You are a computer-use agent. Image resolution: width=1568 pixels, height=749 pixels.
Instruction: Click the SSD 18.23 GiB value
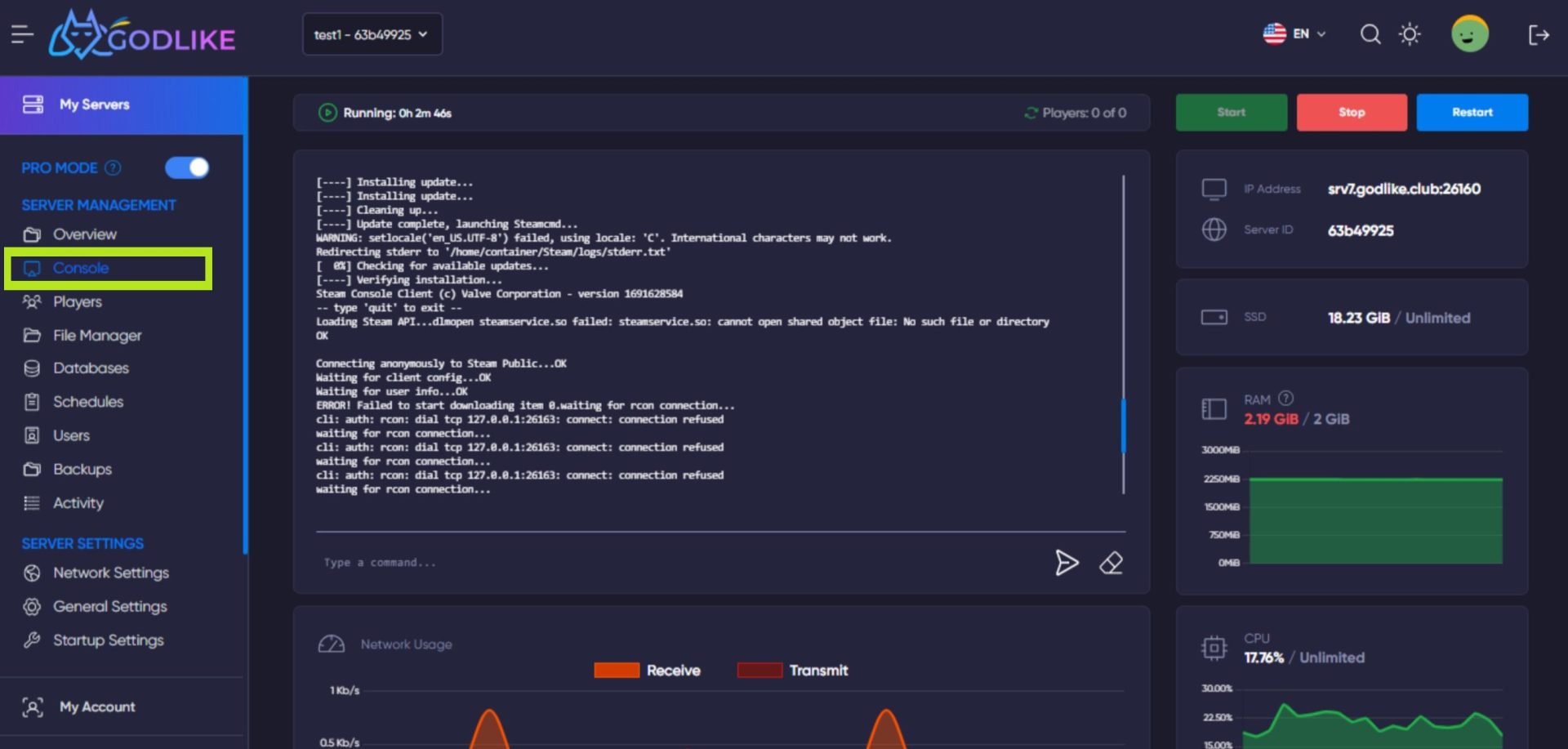click(x=1358, y=318)
